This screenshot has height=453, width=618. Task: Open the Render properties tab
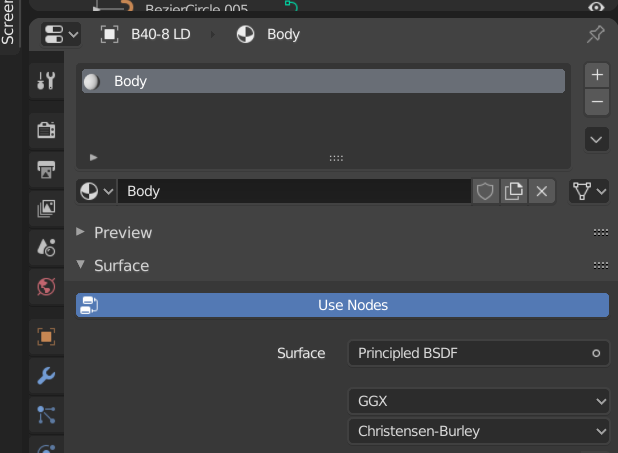(x=45, y=129)
